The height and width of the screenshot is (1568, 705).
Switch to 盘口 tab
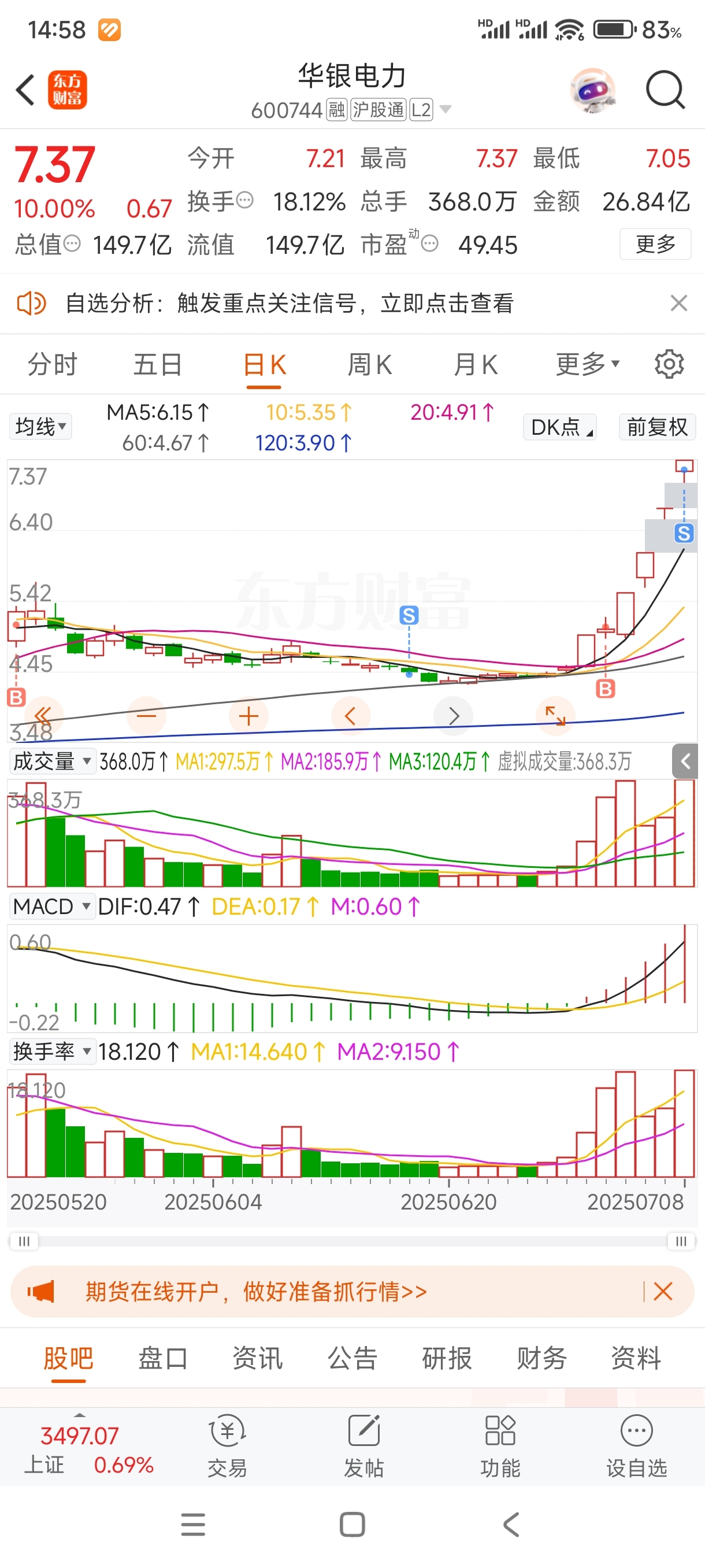[x=163, y=1359]
